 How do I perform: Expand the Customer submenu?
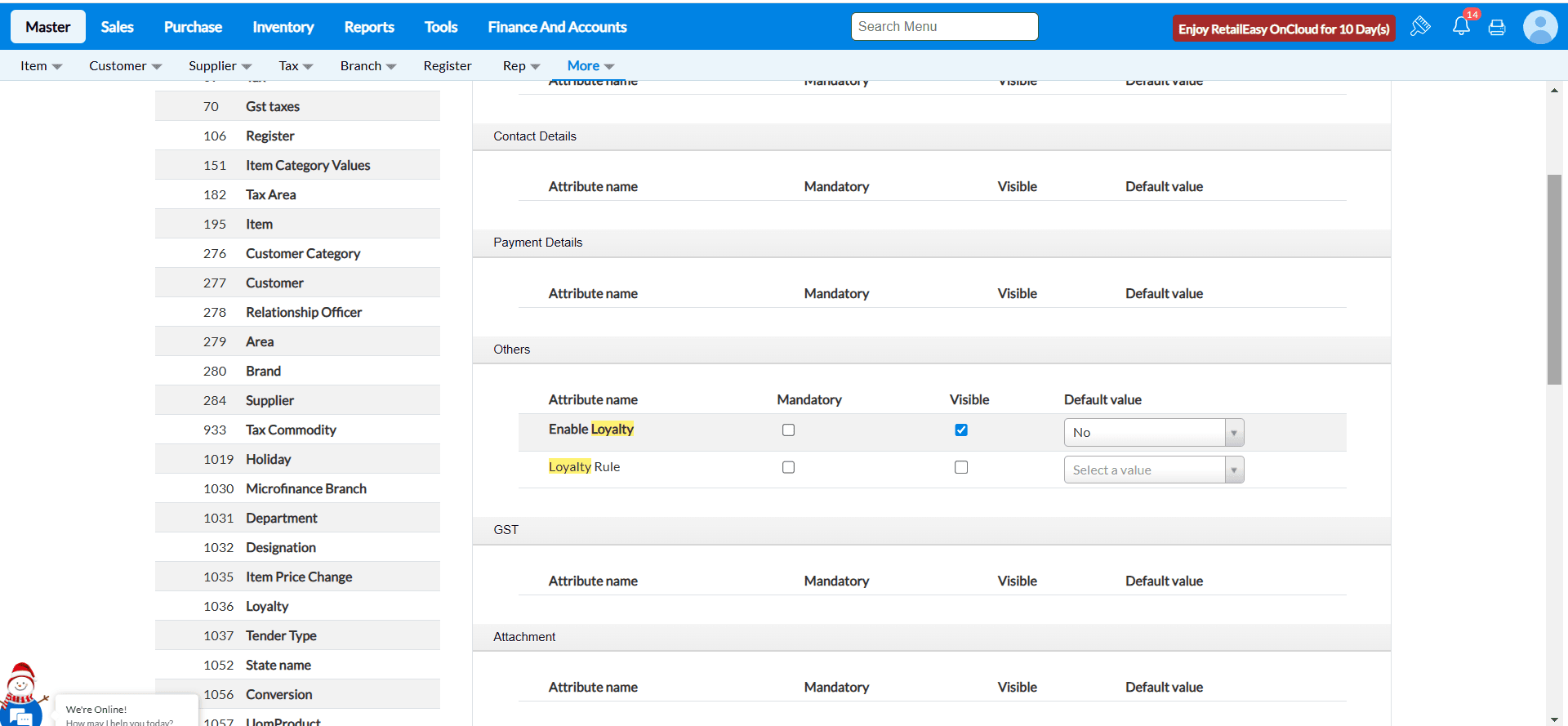point(125,66)
